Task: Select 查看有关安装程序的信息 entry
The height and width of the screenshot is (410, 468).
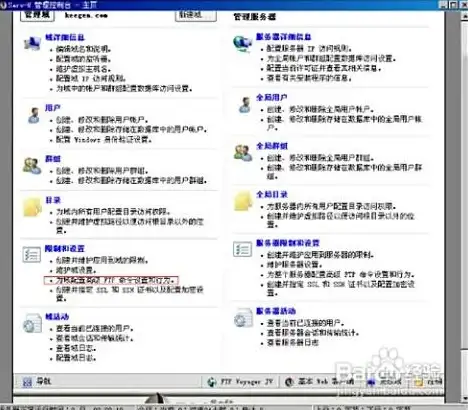Action: pyautogui.click(x=309, y=78)
